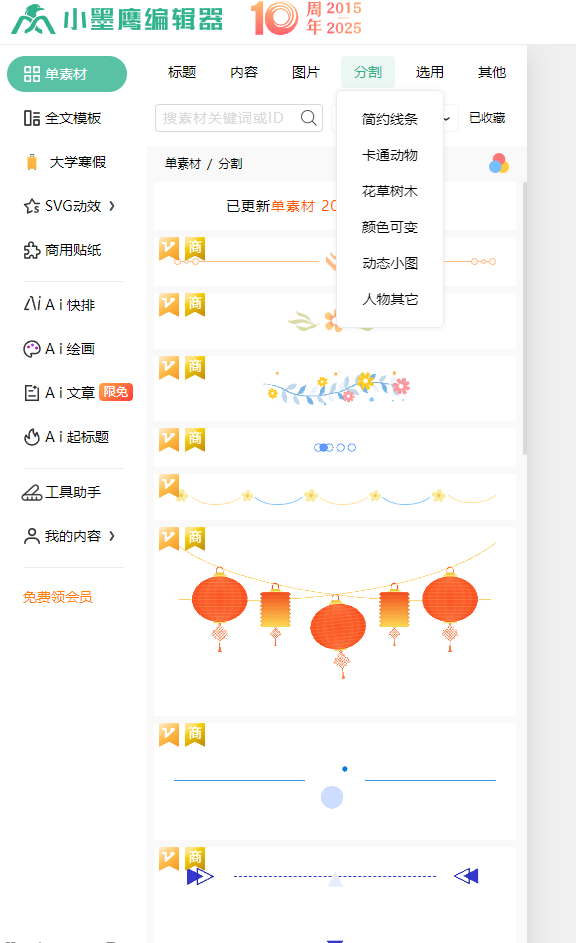
Task: Click 商 badge on blue dots divider
Action: point(195,440)
